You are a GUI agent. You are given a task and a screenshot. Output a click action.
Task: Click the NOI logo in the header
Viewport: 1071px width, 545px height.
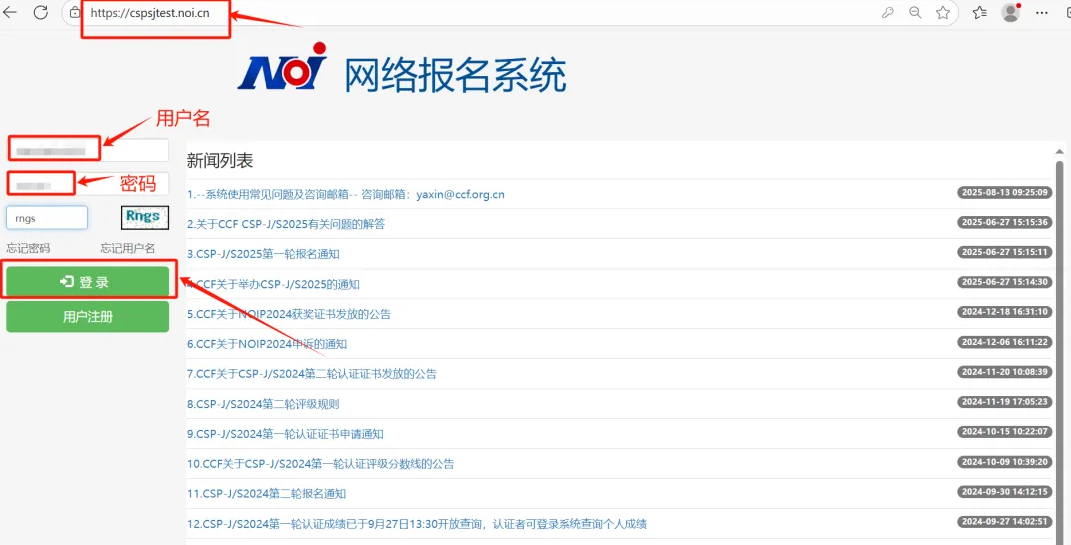(282, 70)
